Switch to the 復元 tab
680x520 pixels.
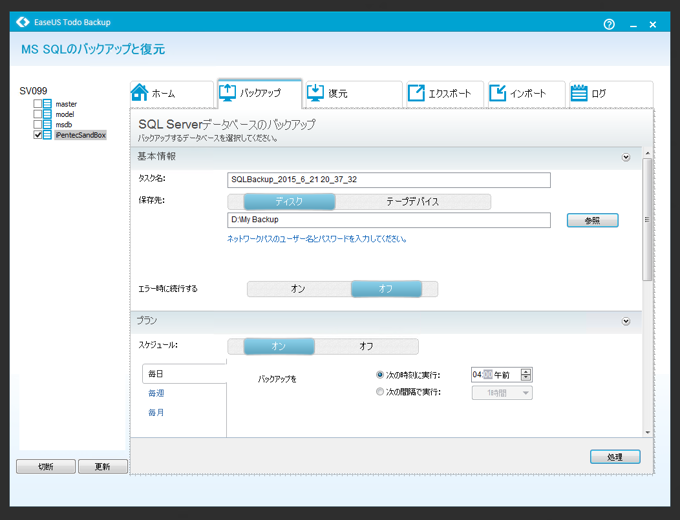[x=354, y=93]
